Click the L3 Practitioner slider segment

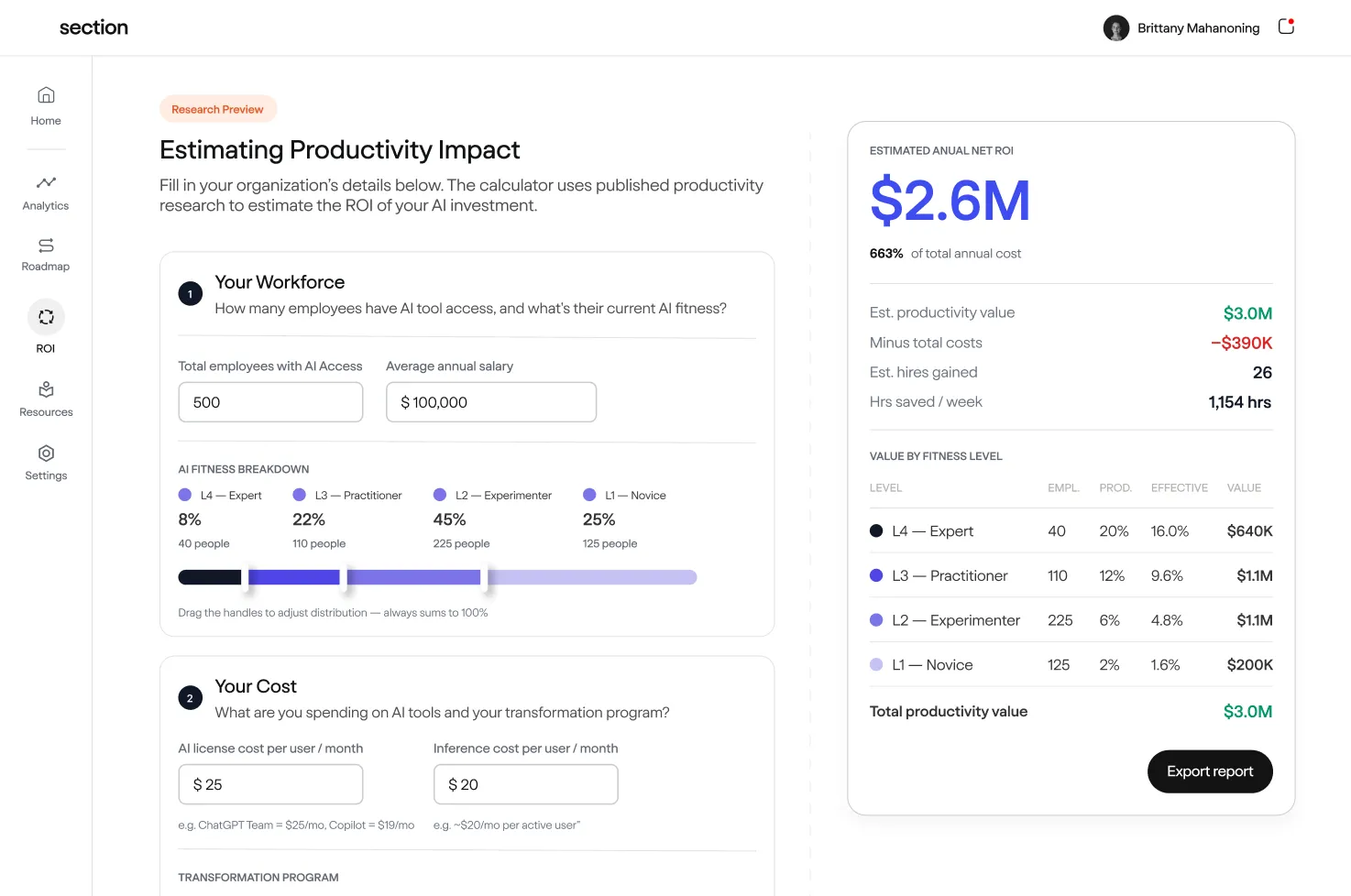pyautogui.click(x=293, y=577)
